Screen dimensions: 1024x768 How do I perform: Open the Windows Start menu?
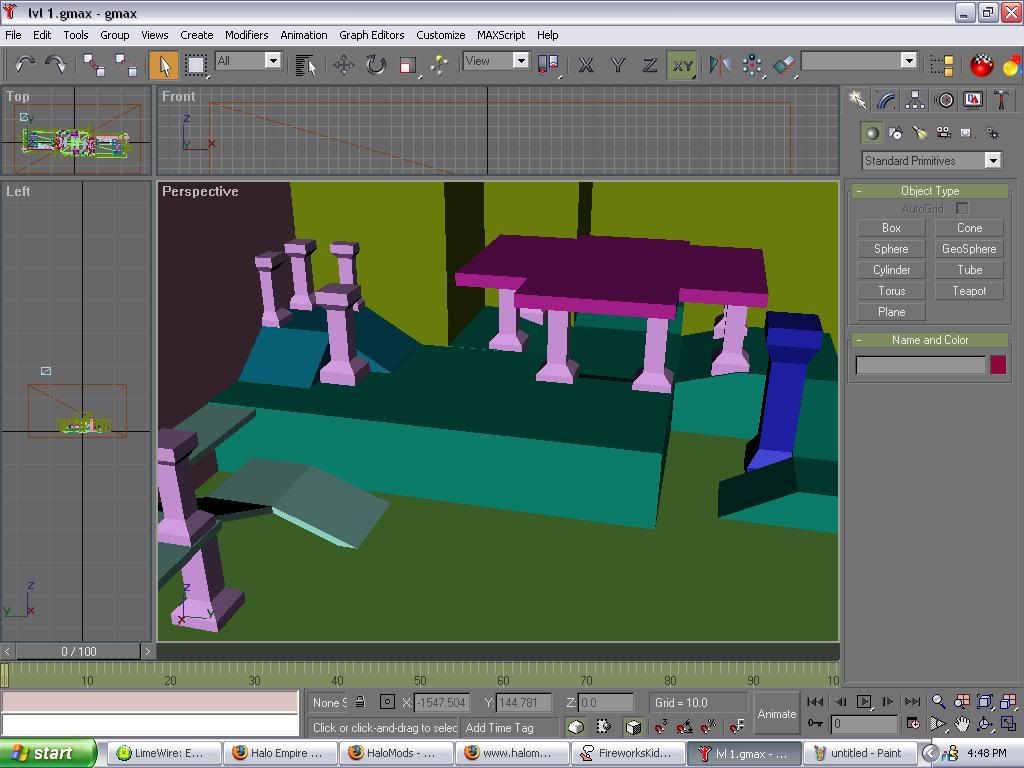(47, 753)
